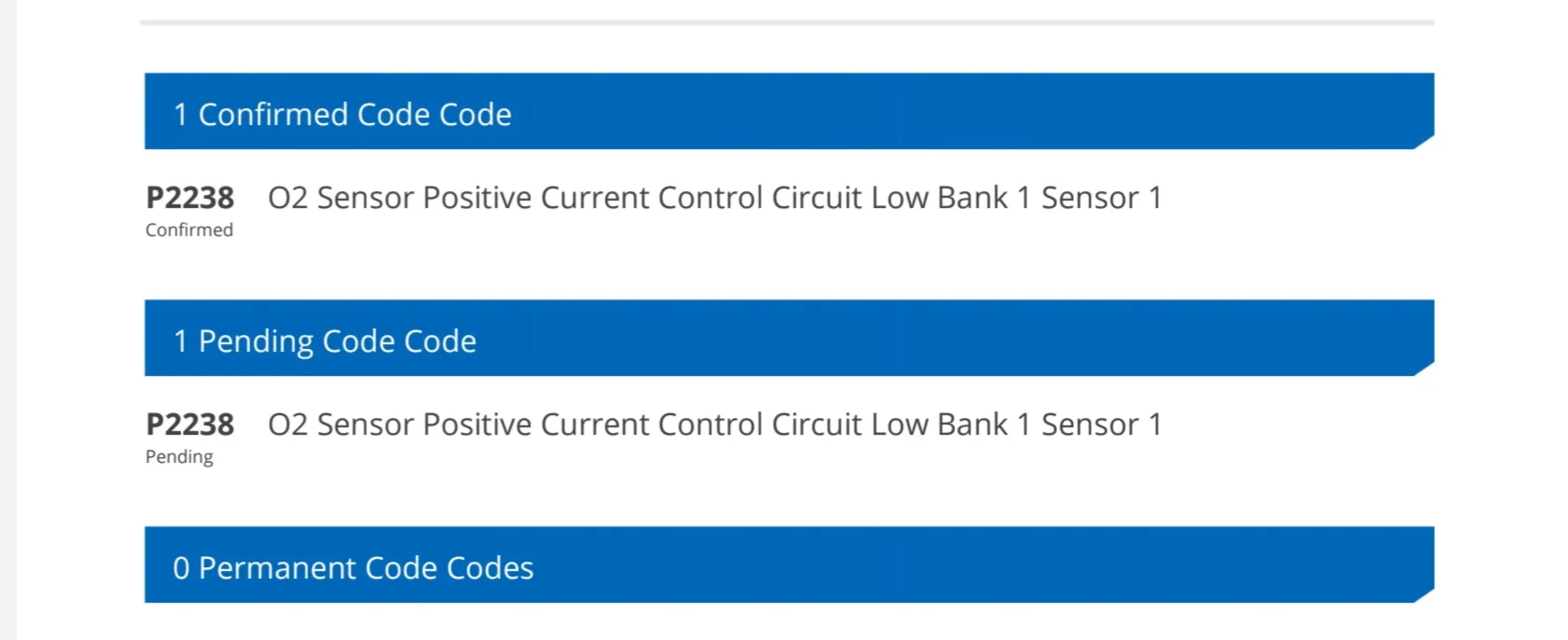
Task: Click the small Pending status label
Action: (179, 456)
